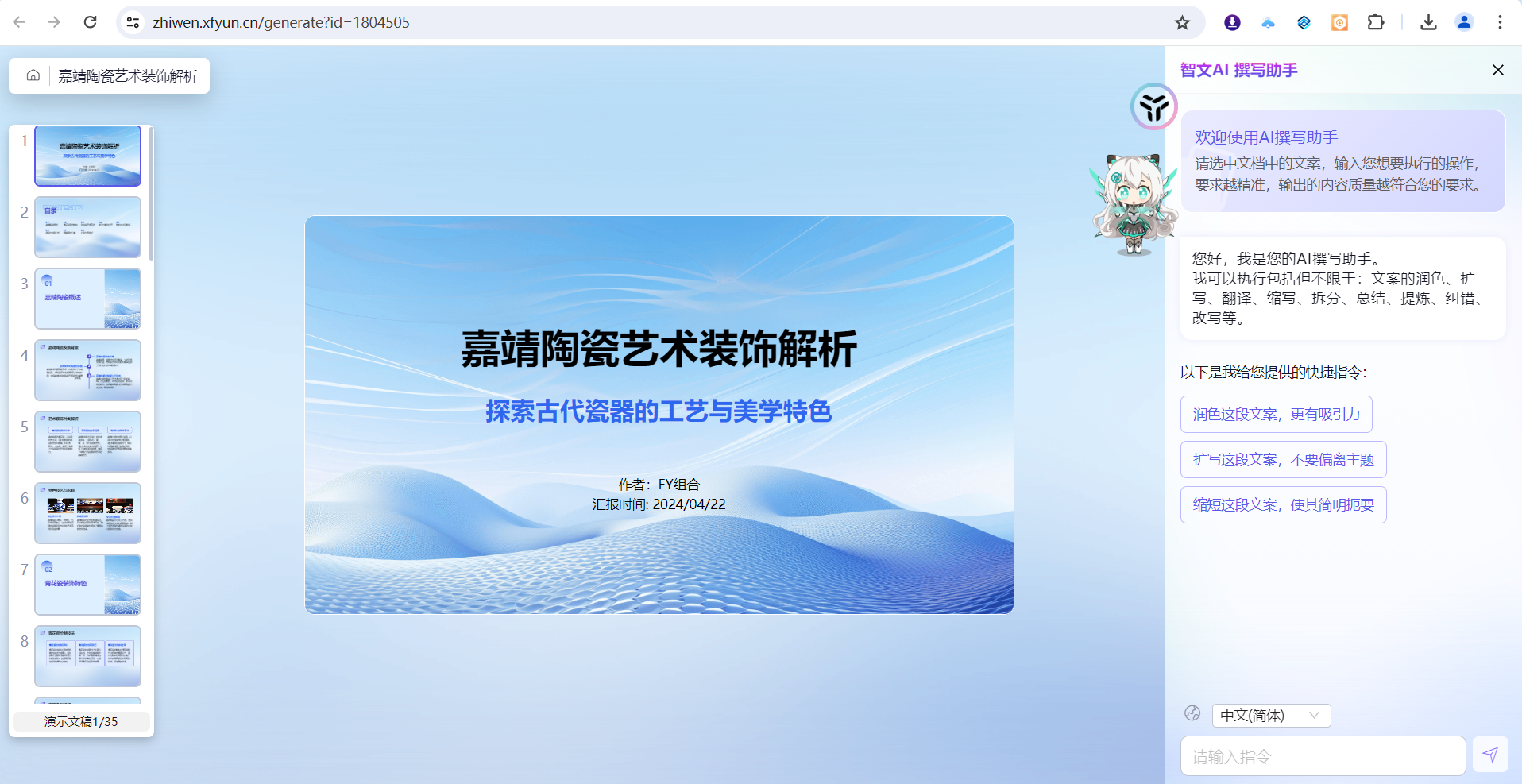Click the circular AI assistant logo

point(1153,106)
